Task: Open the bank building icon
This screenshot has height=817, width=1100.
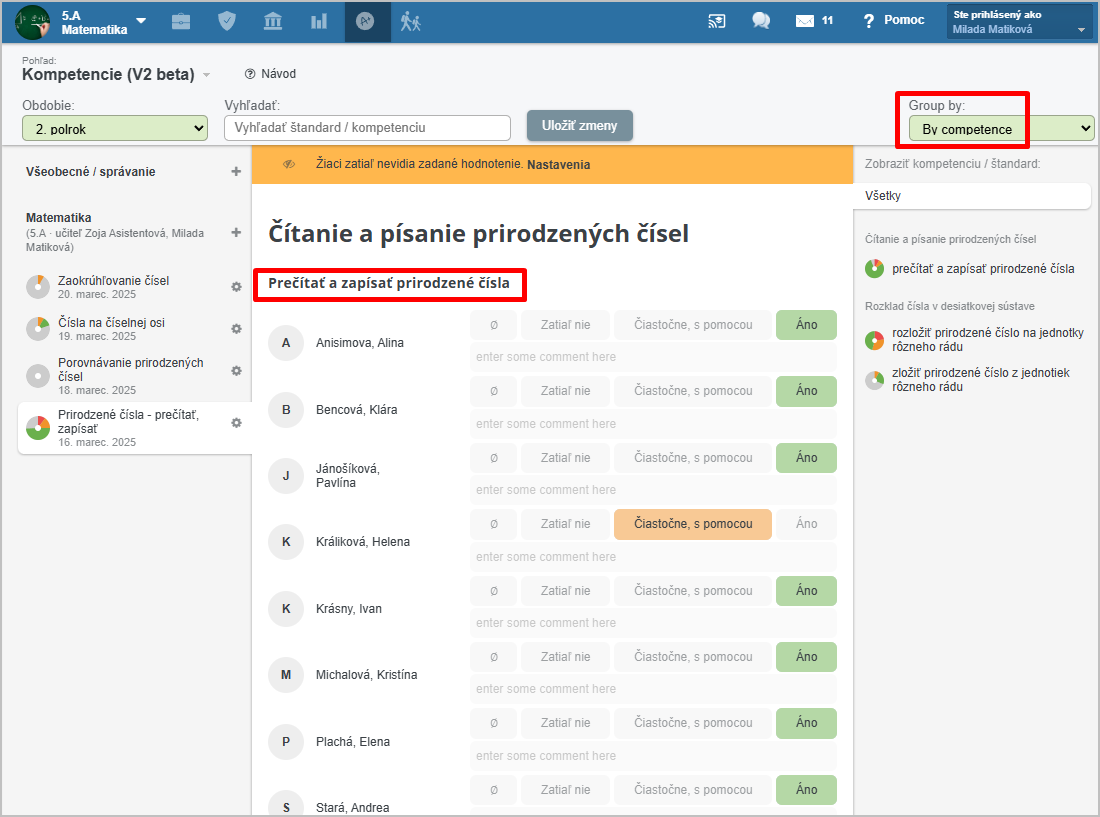Action: click(273, 21)
